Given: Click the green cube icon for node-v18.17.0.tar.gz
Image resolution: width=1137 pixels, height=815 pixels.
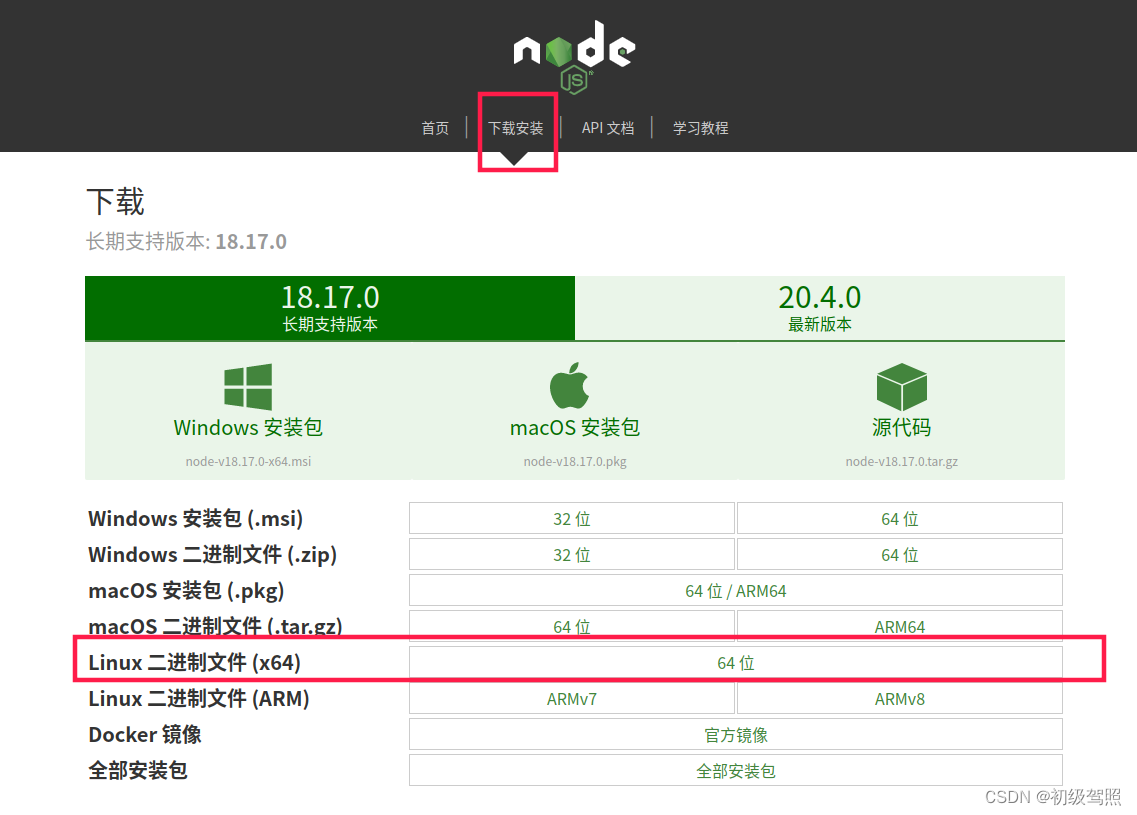Looking at the screenshot, I should tap(901, 386).
